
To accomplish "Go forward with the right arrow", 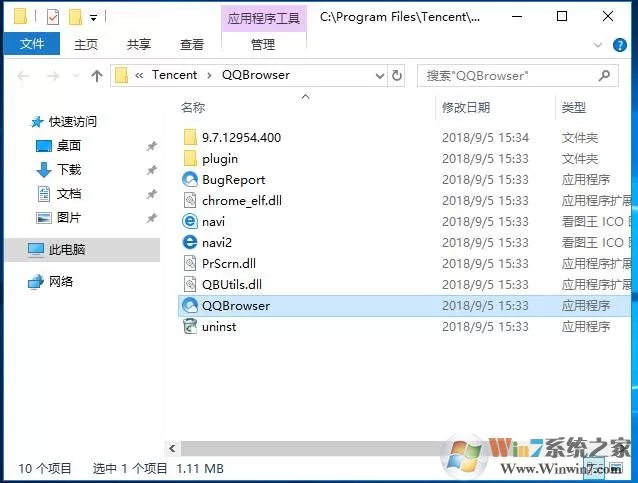I will (53, 76).
